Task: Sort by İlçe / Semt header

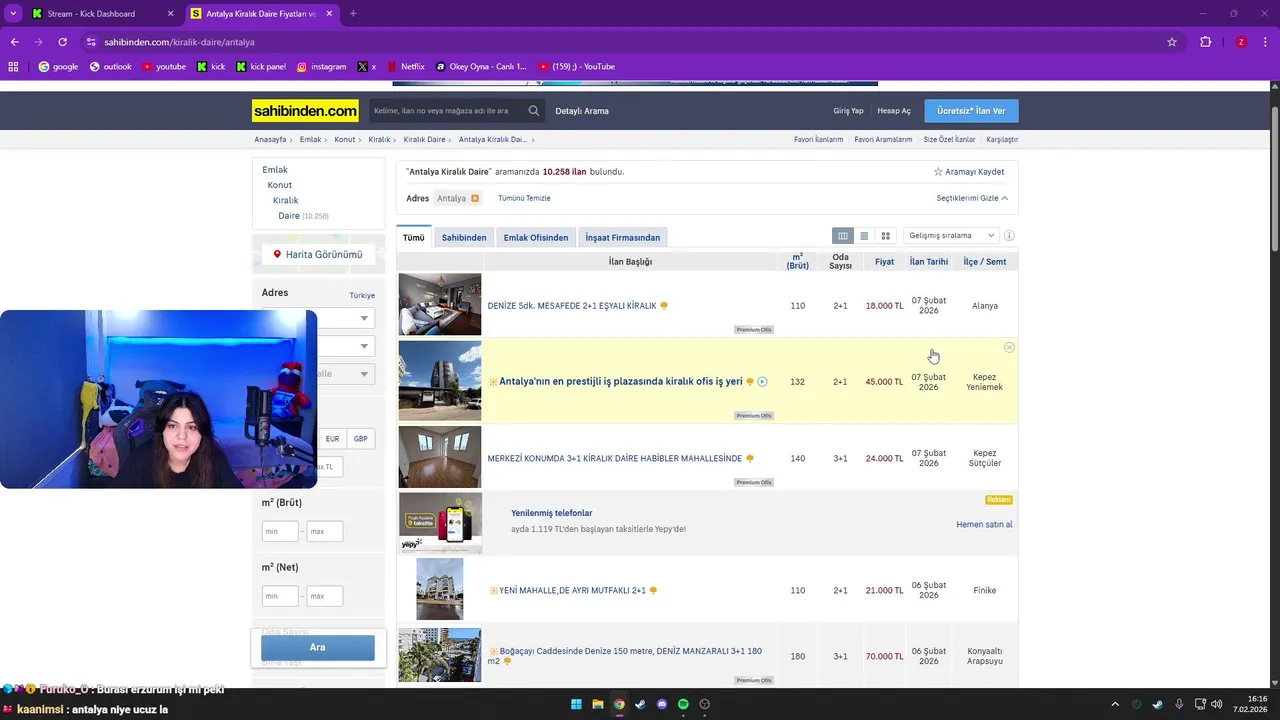Action: pyautogui.click(x=985, y=262)
